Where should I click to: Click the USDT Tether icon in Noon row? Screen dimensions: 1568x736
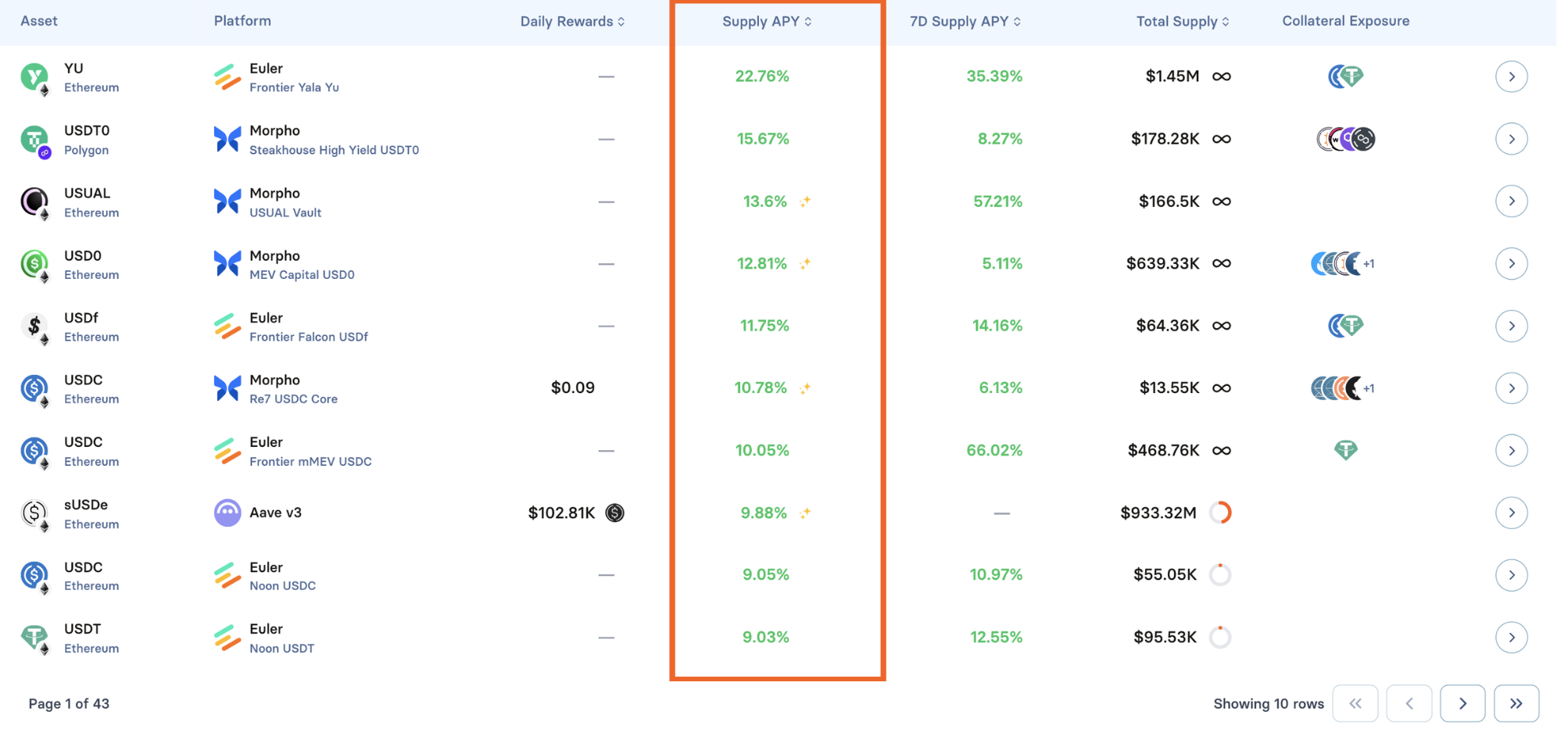pos(34,638)
